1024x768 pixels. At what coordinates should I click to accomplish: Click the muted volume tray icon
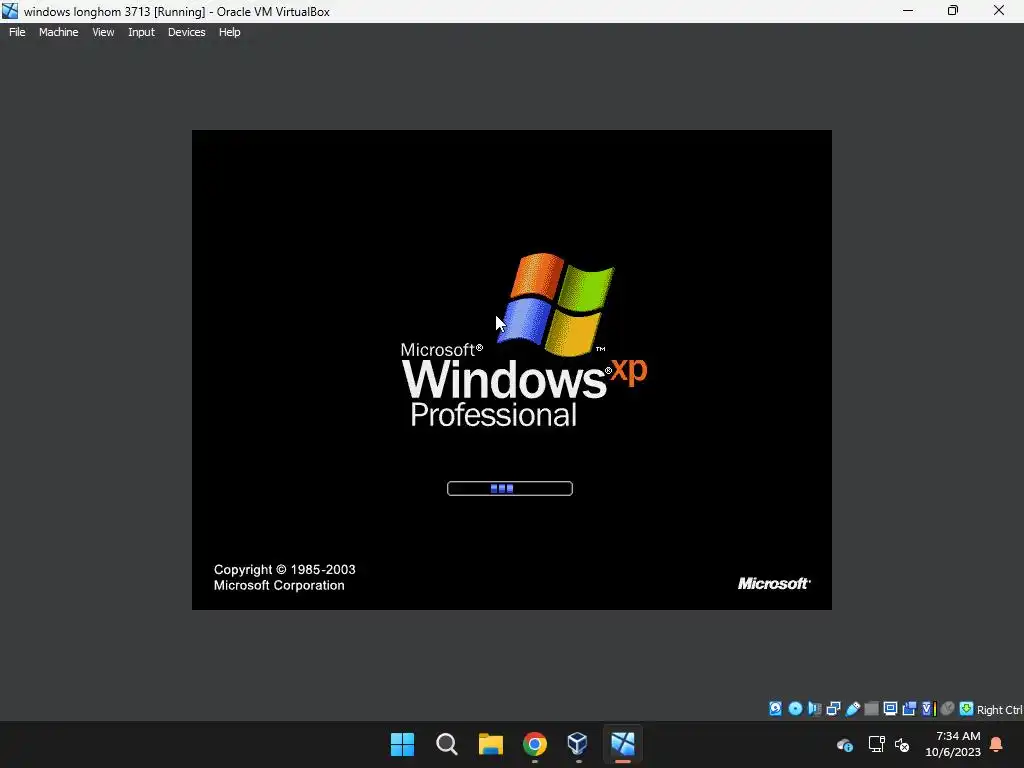[902, 744]
